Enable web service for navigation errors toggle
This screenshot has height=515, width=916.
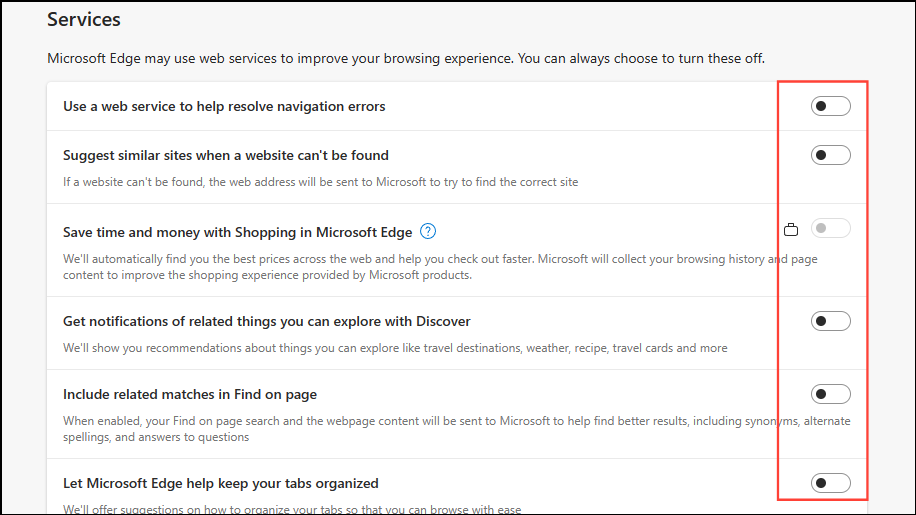coord(830,106)
